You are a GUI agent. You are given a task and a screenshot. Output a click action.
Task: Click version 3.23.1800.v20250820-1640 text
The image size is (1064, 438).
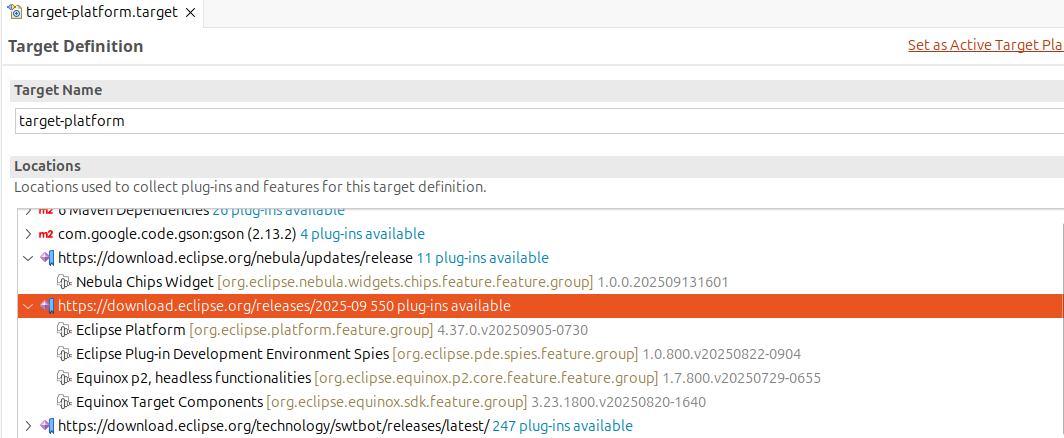(619, 402)
